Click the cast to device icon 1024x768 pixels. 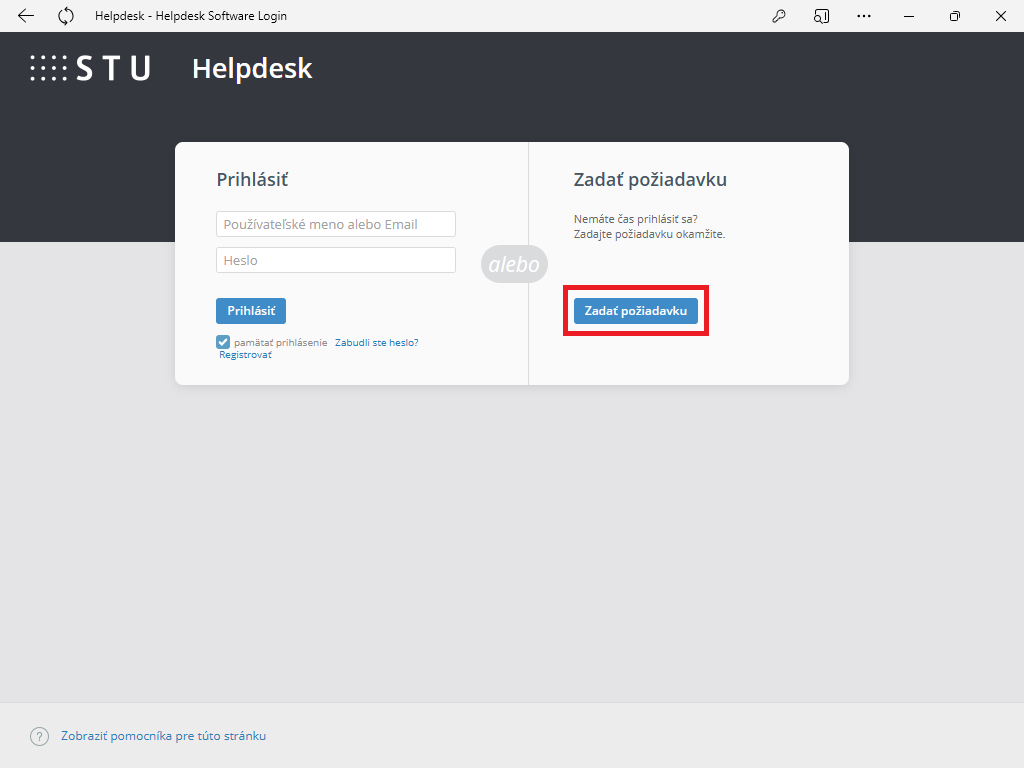pyautogui.click(x=821, y=16)
